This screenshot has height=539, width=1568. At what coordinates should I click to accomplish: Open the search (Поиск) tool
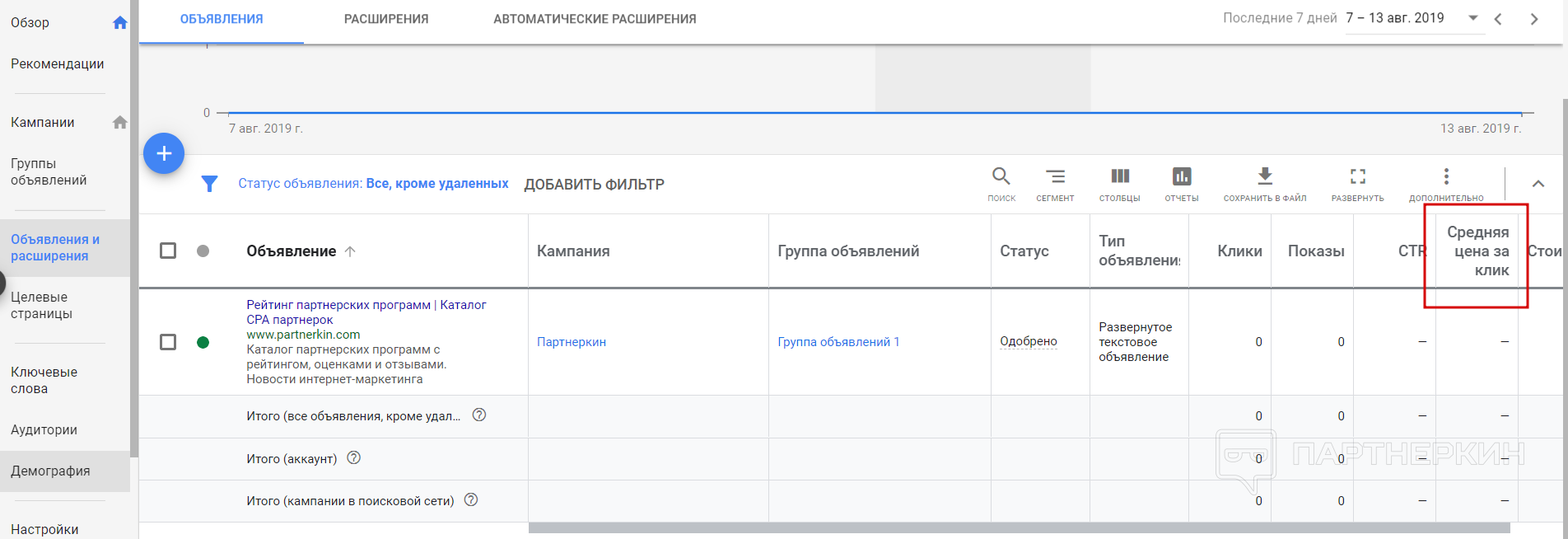[x=1001, y=177]
